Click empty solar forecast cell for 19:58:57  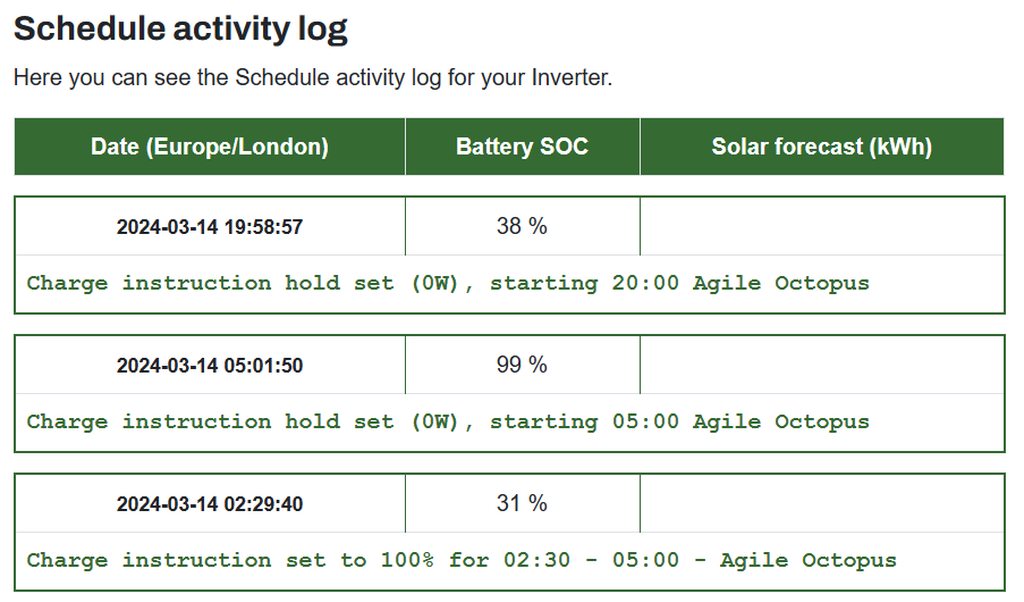821,226
